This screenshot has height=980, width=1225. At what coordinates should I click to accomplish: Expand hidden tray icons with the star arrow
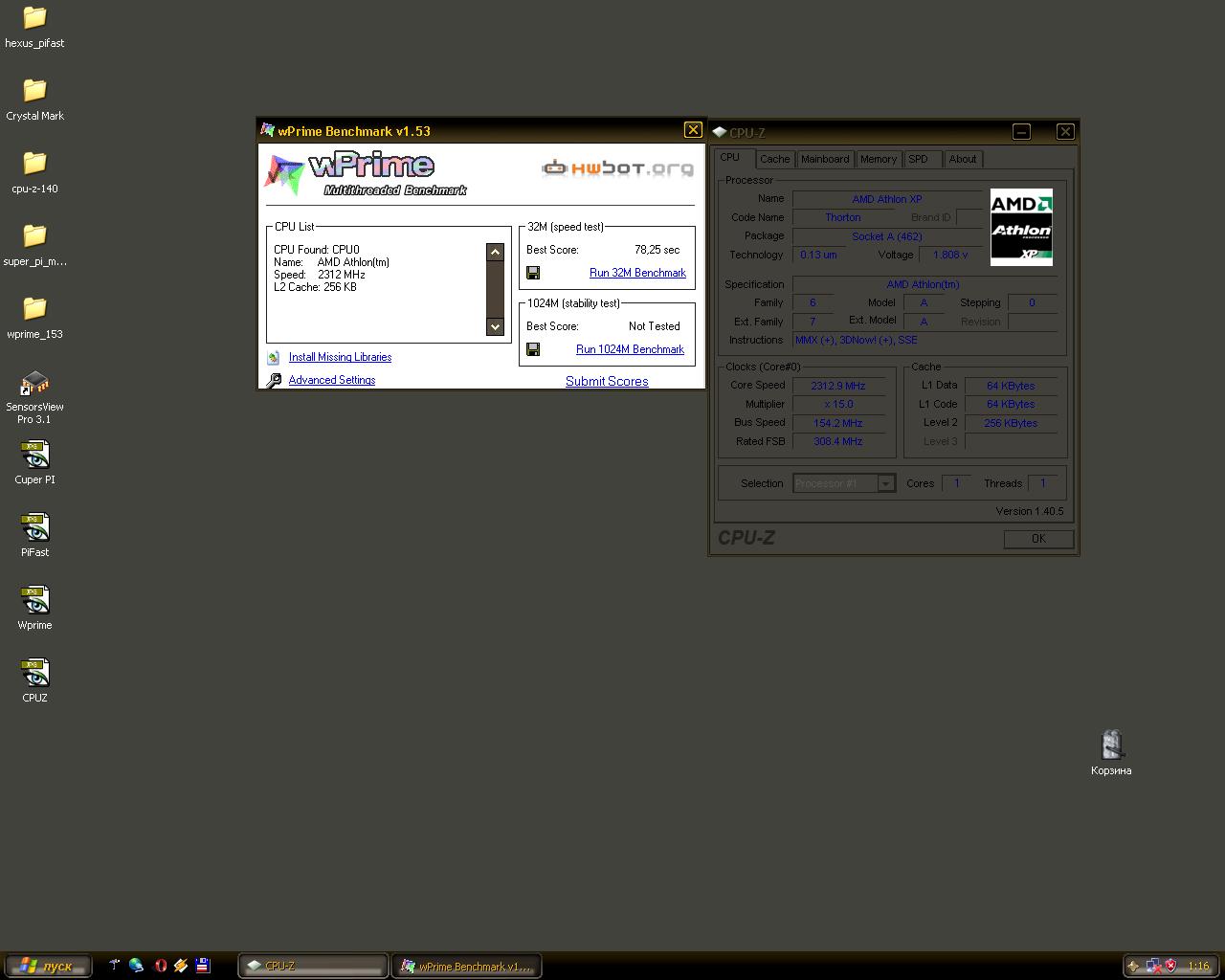coord(1134,966)
